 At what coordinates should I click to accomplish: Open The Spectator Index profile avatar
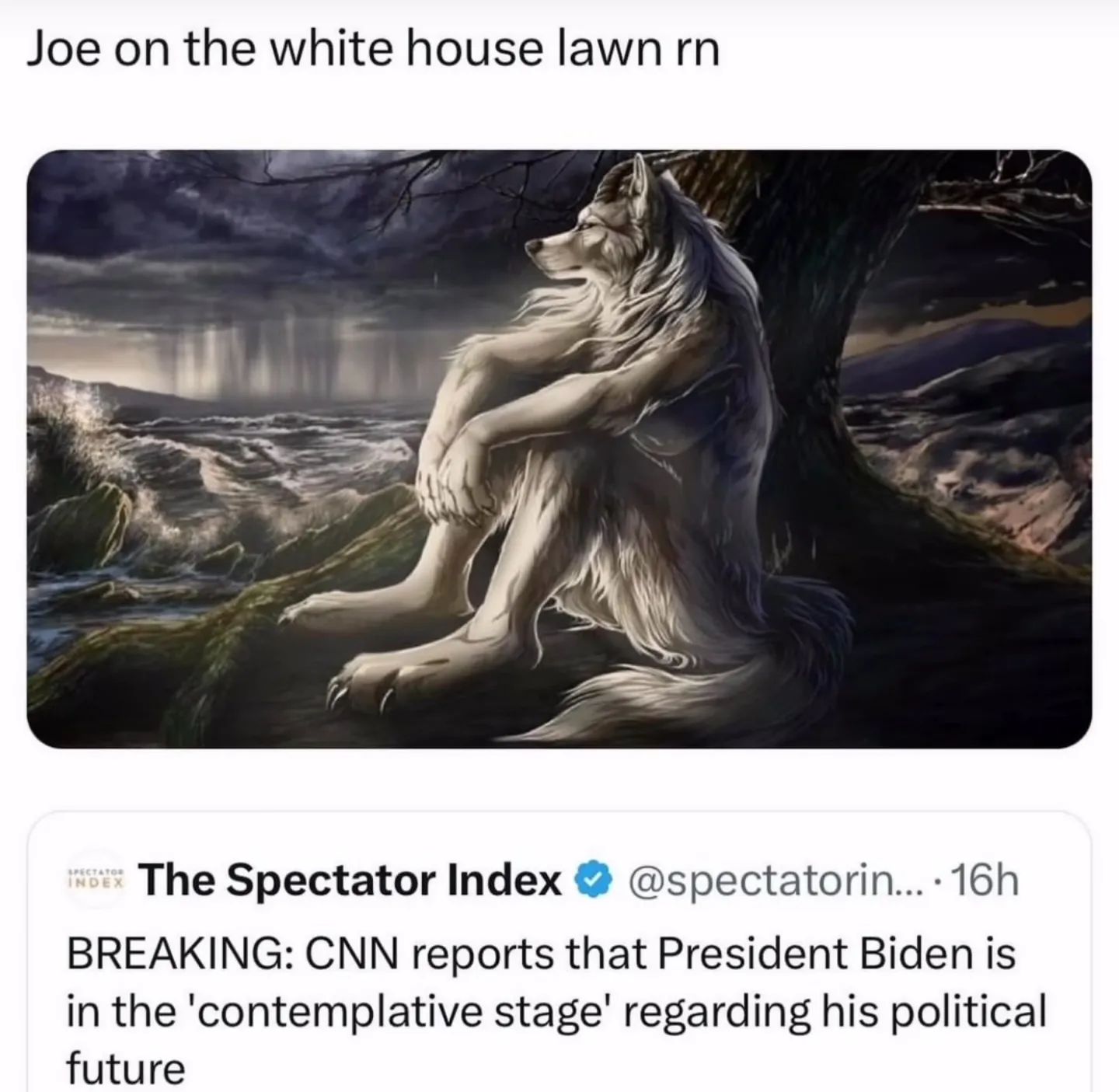tap(96, 880)
